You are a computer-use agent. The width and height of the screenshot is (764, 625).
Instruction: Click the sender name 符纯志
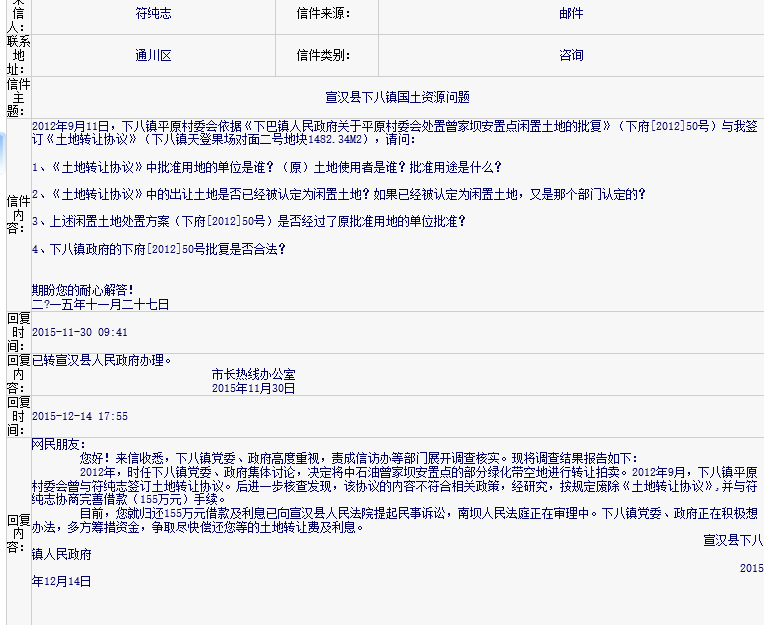tap(153, 14)
